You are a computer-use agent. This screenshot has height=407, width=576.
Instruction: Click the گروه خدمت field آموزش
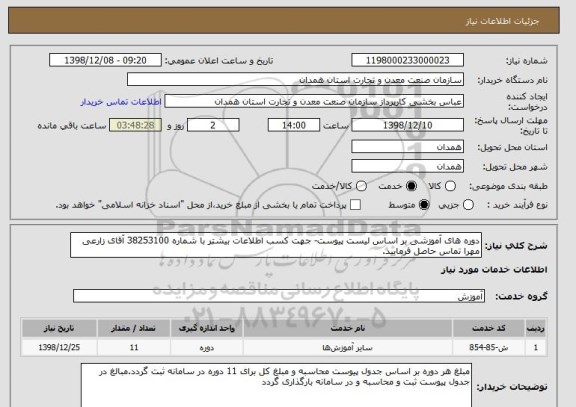point(279,296)
